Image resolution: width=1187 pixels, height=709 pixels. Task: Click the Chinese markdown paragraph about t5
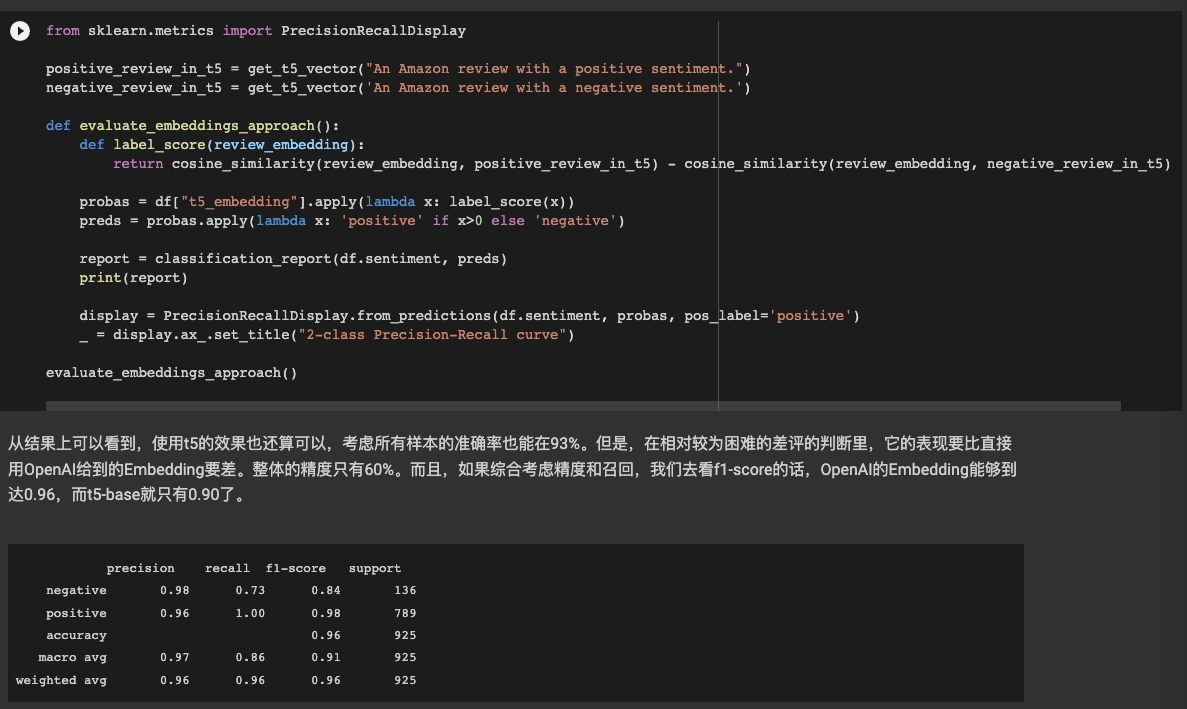click(512, 469)
